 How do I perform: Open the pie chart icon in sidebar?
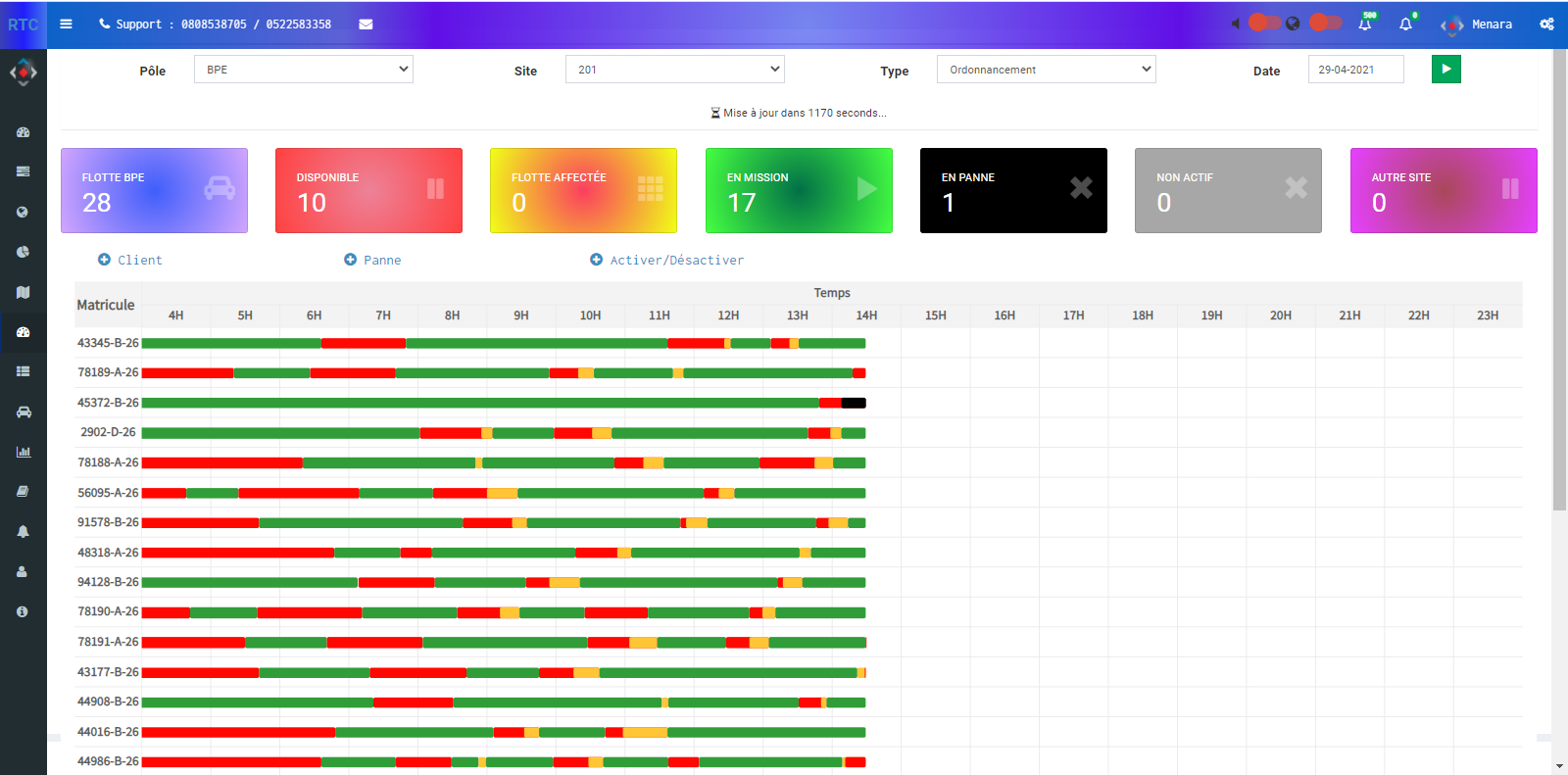coord(23,252)
